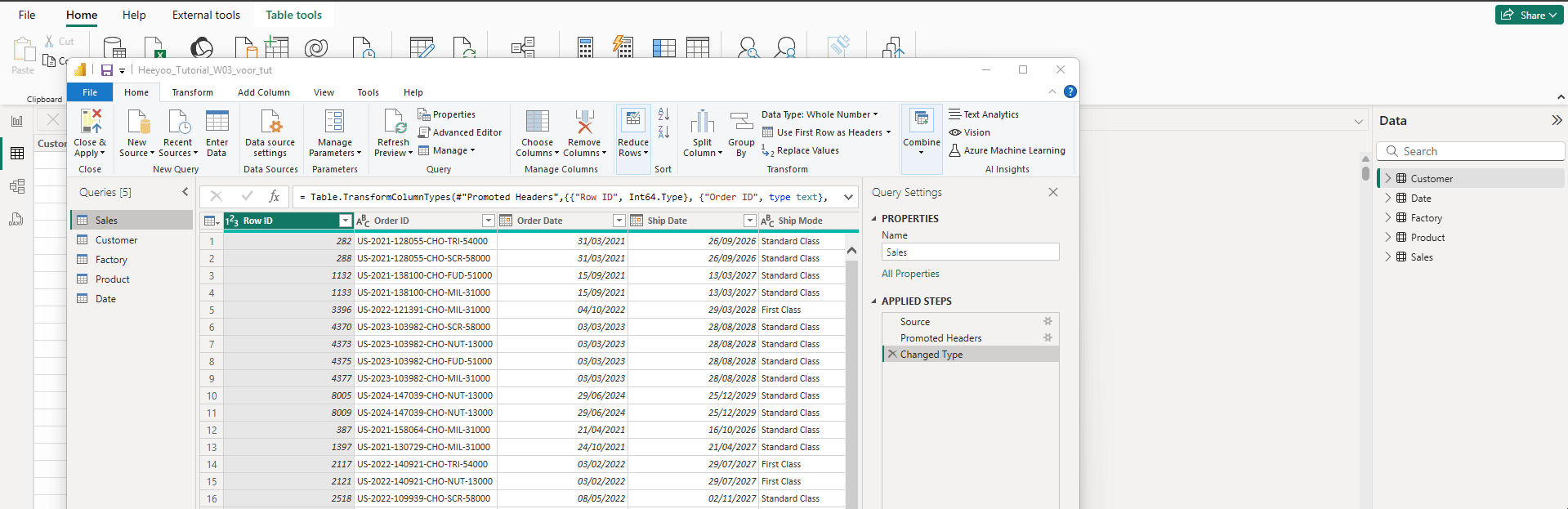Open the Power Query File tab
The height and width of the screenshot is (509, 1568).
90,92
